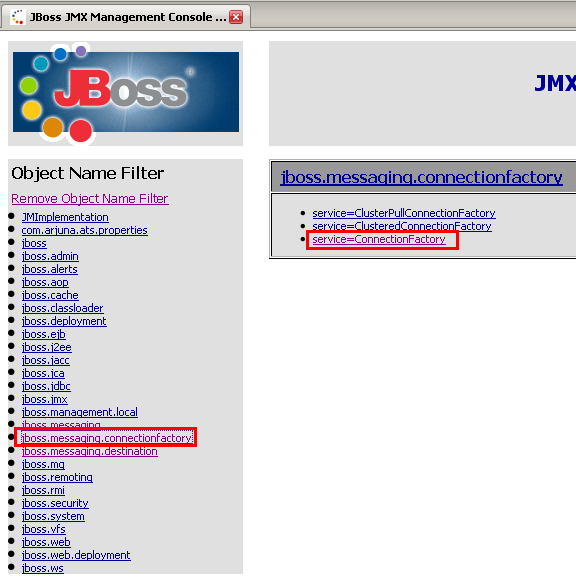Open jboss.web.deployment domain link
The height and width of the screenshot is (582, 576).
click(76, 555)
